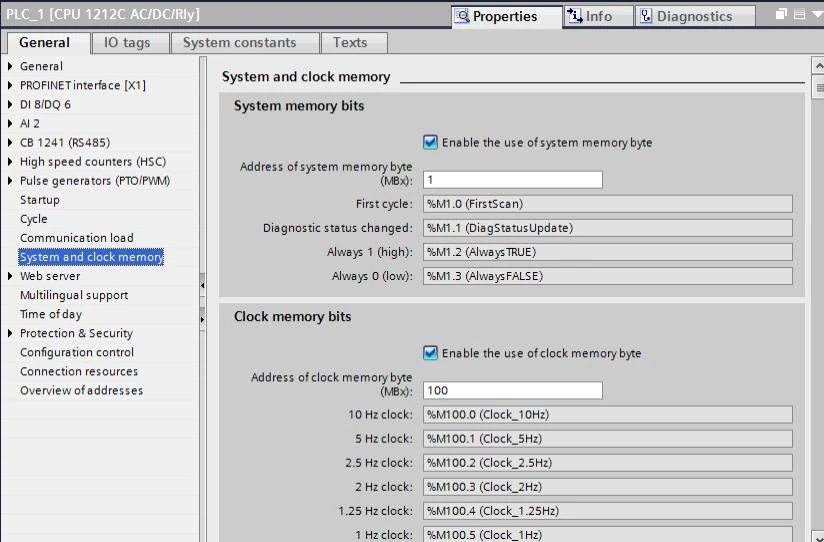Image resolution: width=824 pixels, height=542 pixels.
Task: Click the float inspector window icon
Action: pyautogui.click(x=782, y=16)
